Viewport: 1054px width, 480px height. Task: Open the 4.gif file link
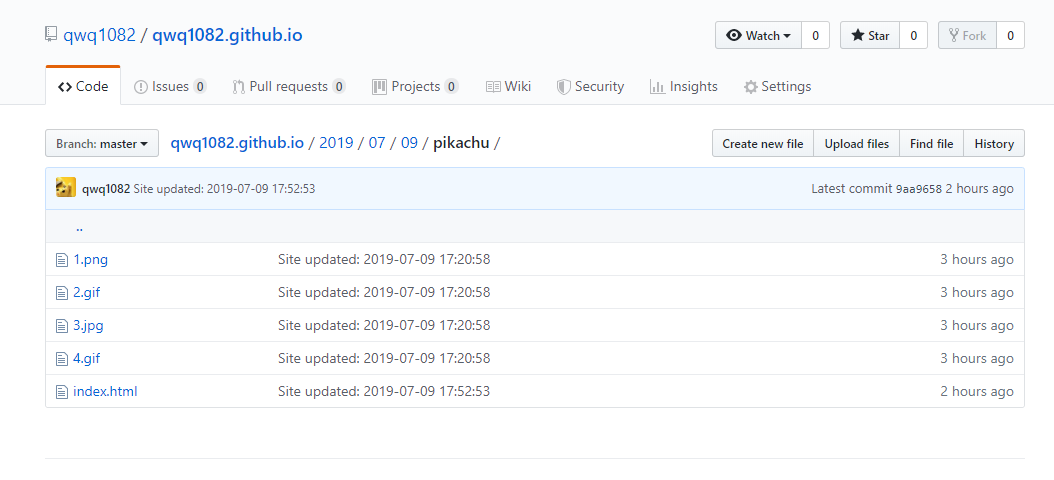click(87, 359)
